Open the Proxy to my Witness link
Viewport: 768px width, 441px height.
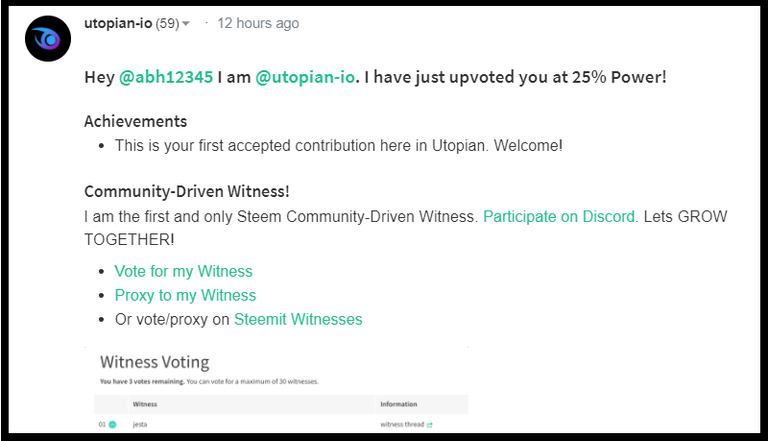(185, 295)
